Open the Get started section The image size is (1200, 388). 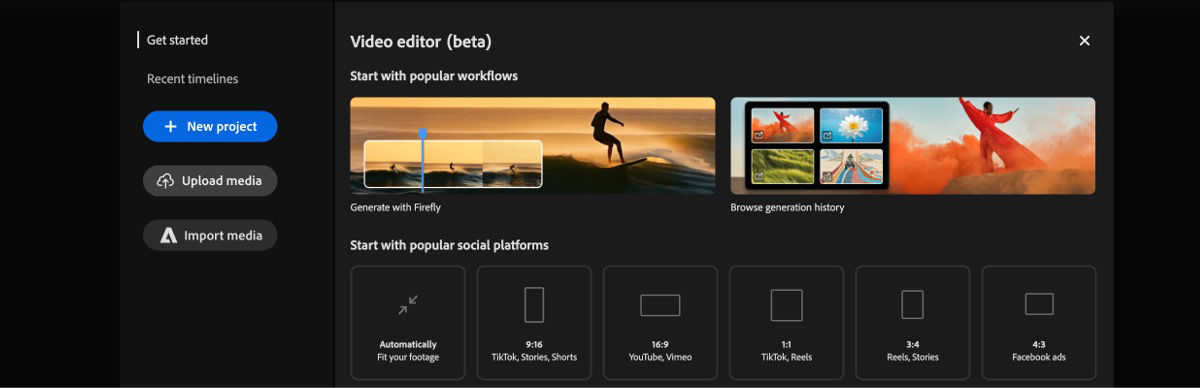(x=177, y=40)
